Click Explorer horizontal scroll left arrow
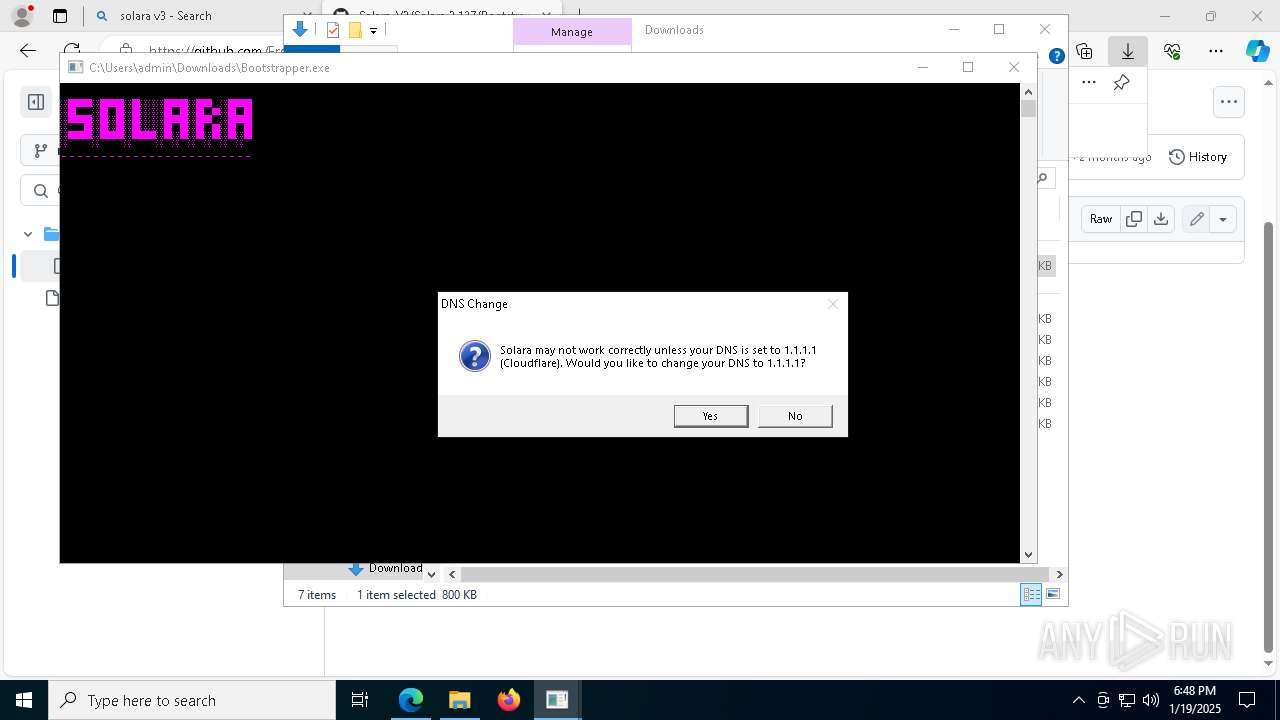1280x720 pixels. click(452, 574)
